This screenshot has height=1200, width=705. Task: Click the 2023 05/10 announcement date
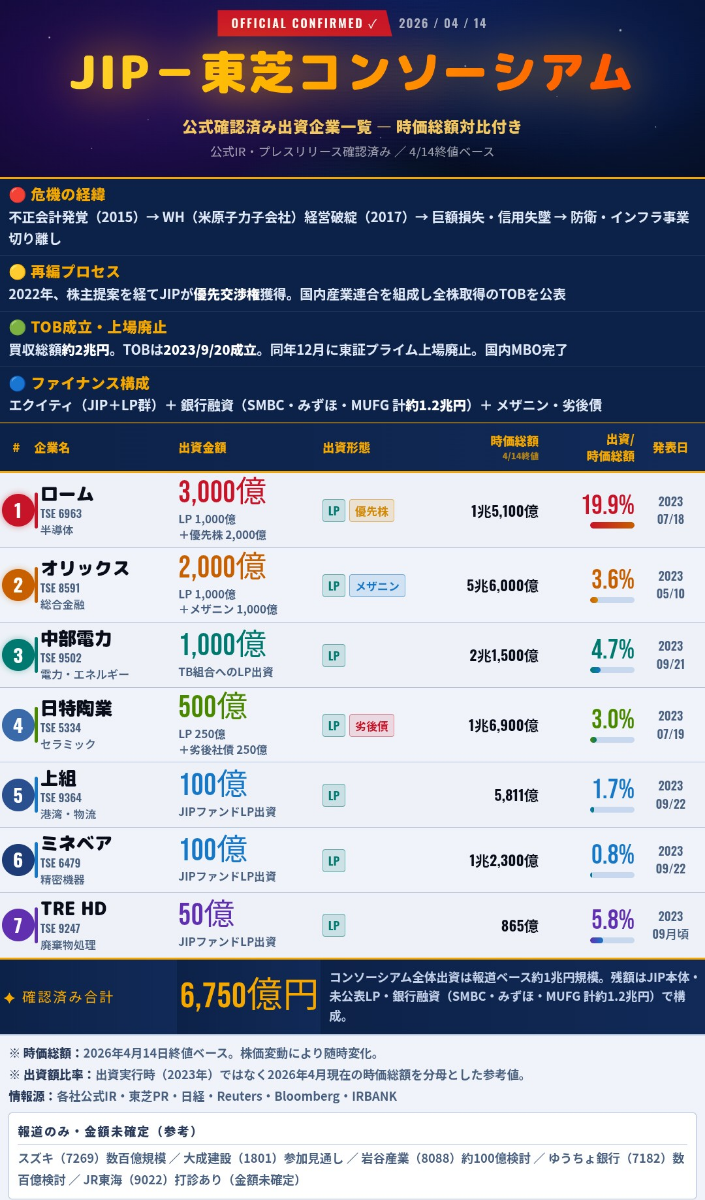point(670,585)
